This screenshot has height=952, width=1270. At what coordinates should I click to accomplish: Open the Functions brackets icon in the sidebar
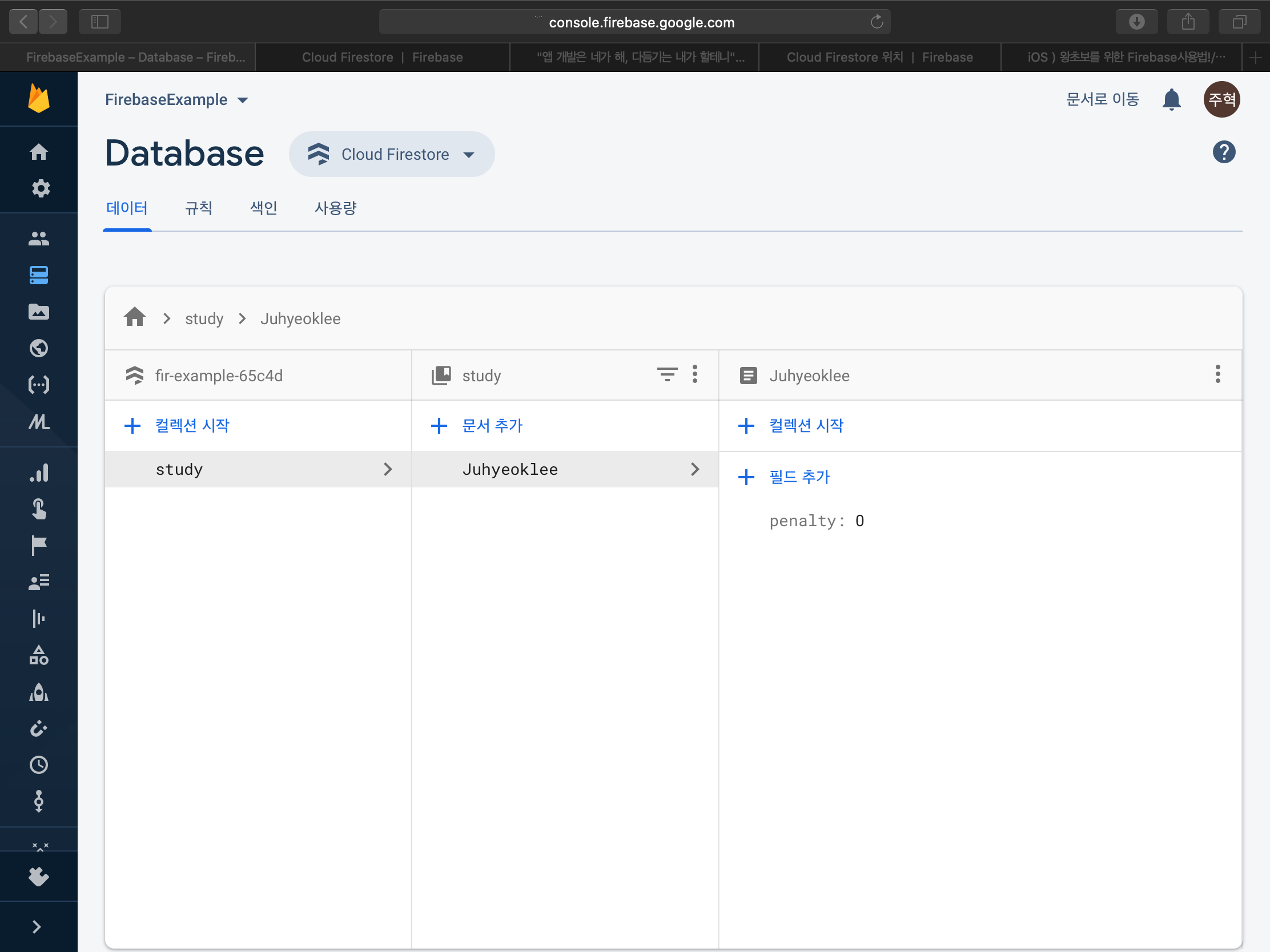point(38,385)
